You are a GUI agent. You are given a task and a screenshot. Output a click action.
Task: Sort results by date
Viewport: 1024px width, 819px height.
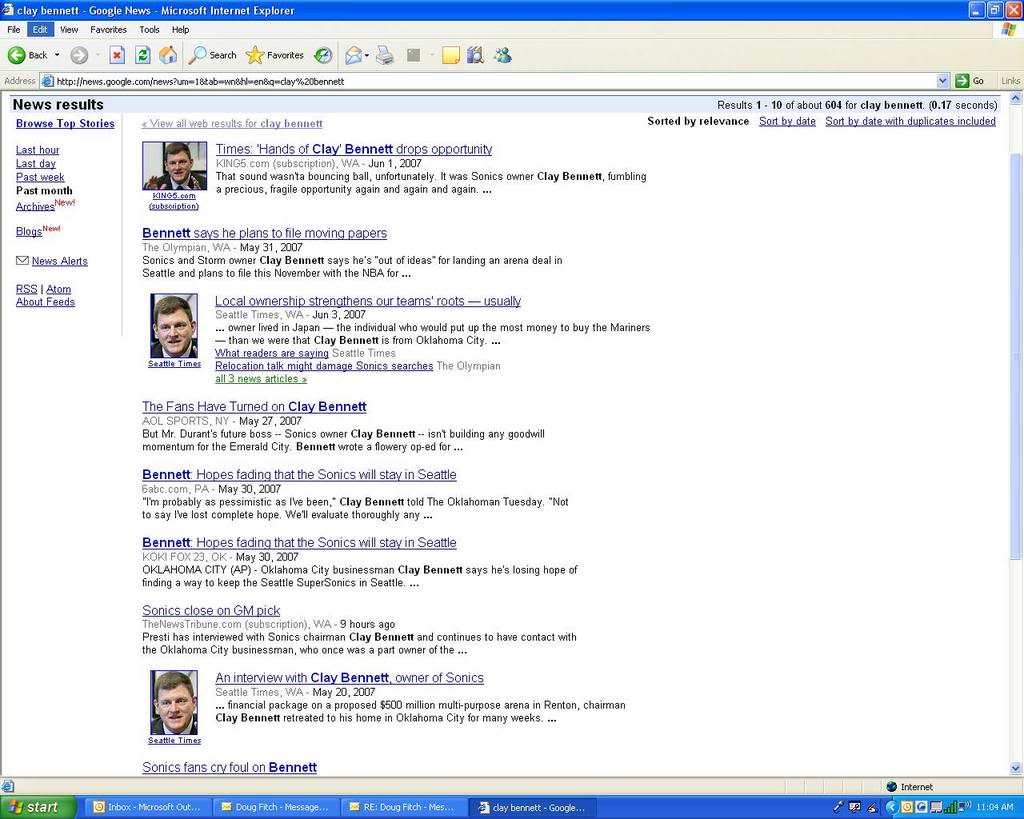click(787, 121)
